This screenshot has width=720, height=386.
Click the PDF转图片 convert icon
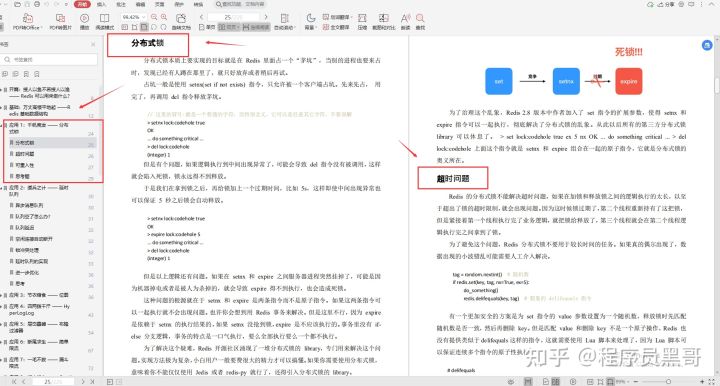60,18
